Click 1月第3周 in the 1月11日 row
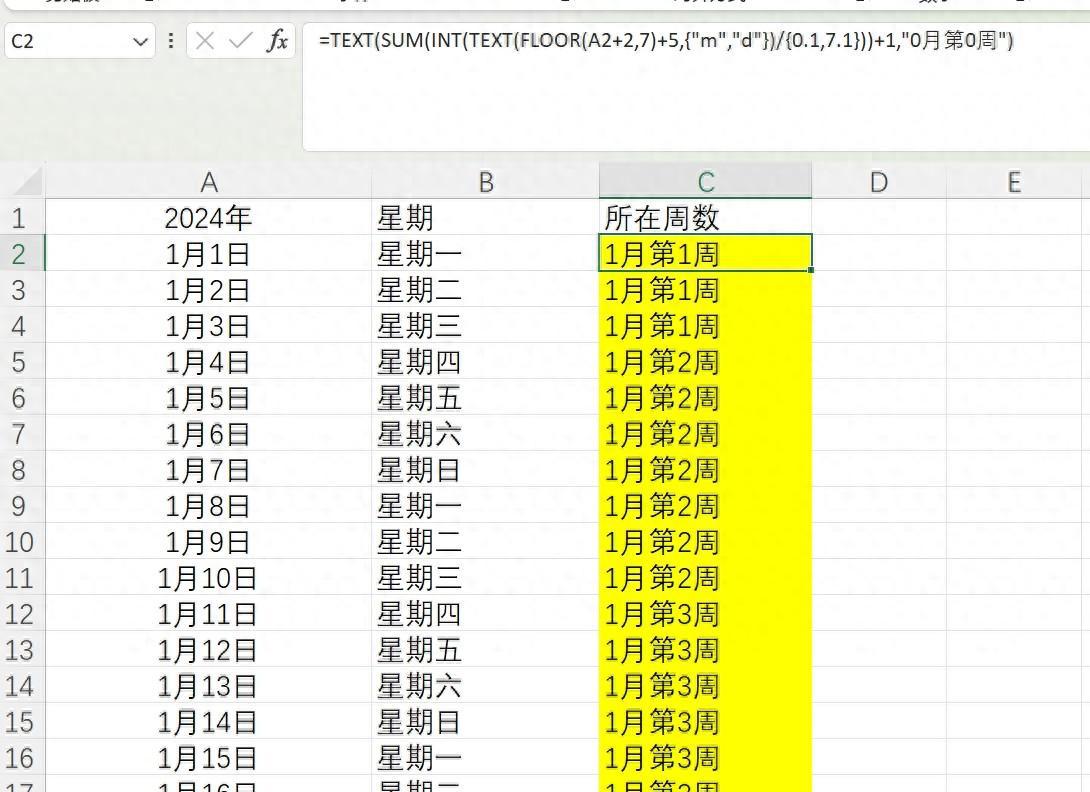The height and width of the screenshot is (792, 1090). 706,614
